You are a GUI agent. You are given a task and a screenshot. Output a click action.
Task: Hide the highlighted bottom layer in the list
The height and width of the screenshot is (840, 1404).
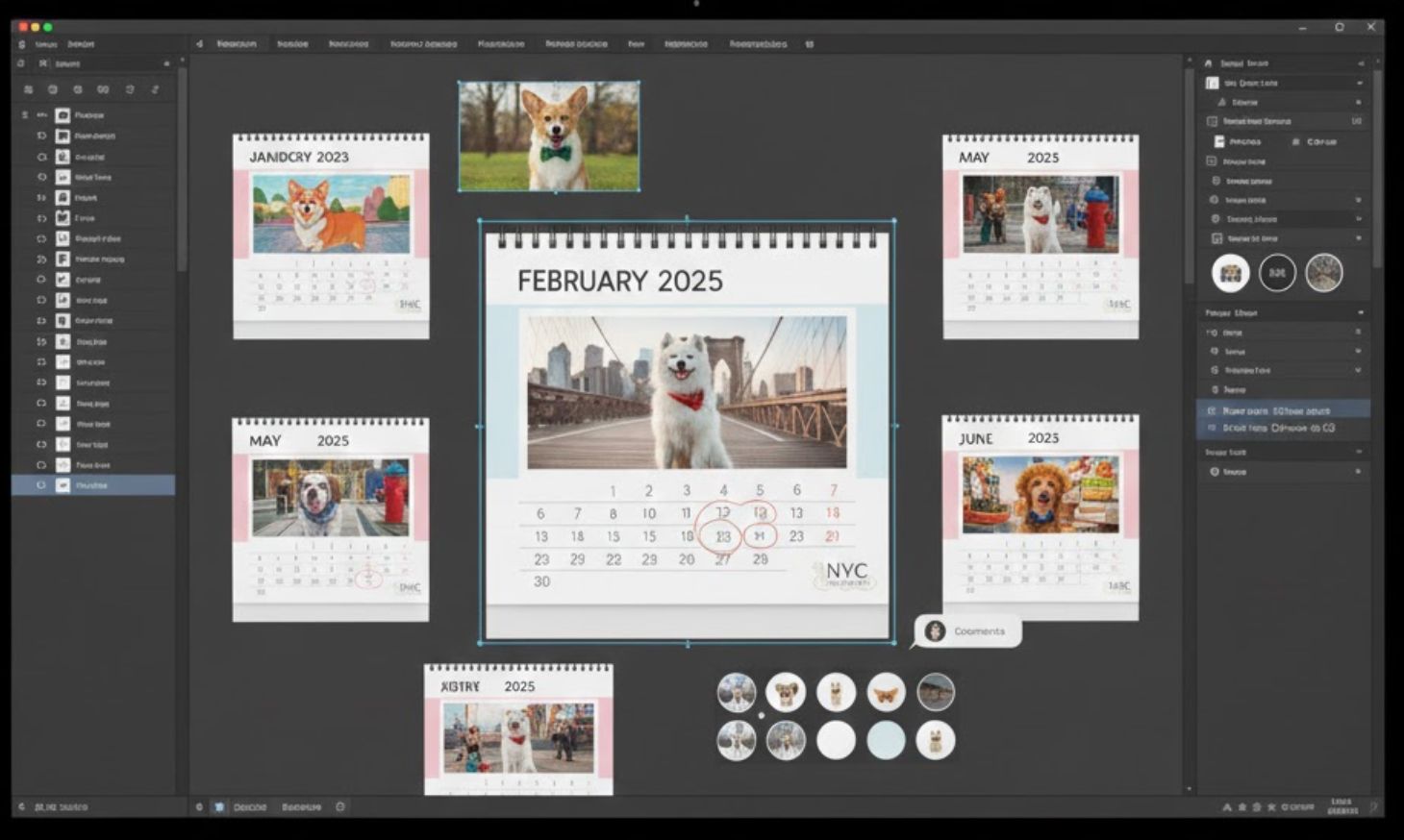point(40,485)
